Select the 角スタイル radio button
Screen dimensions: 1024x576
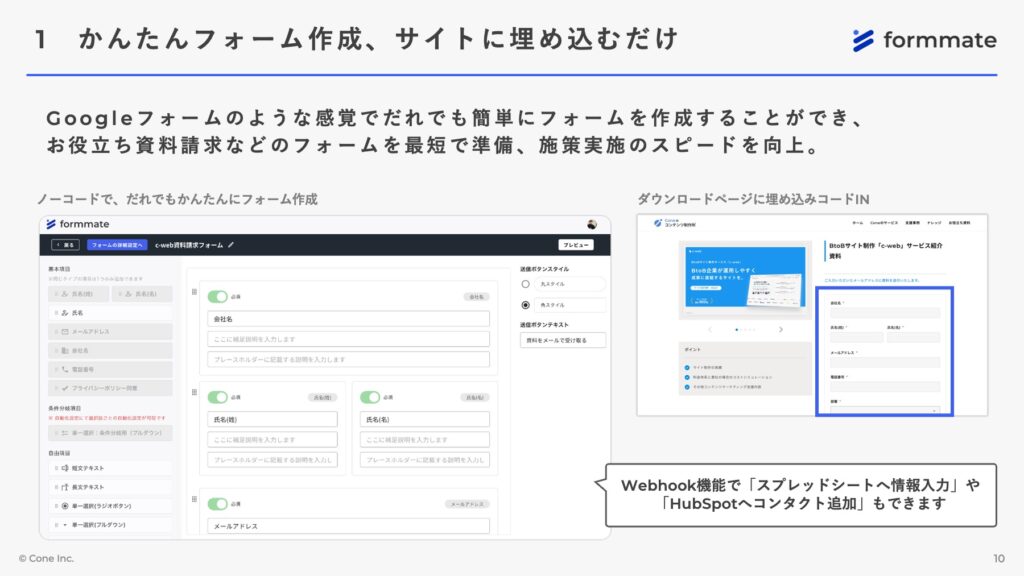(x=525, y=305)
